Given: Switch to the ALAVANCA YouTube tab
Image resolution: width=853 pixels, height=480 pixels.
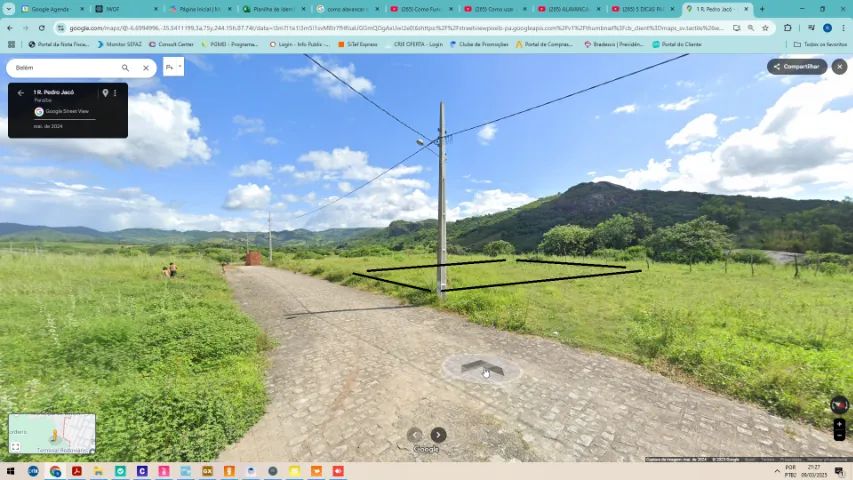Looking at the screenshot, I should 570,9.
